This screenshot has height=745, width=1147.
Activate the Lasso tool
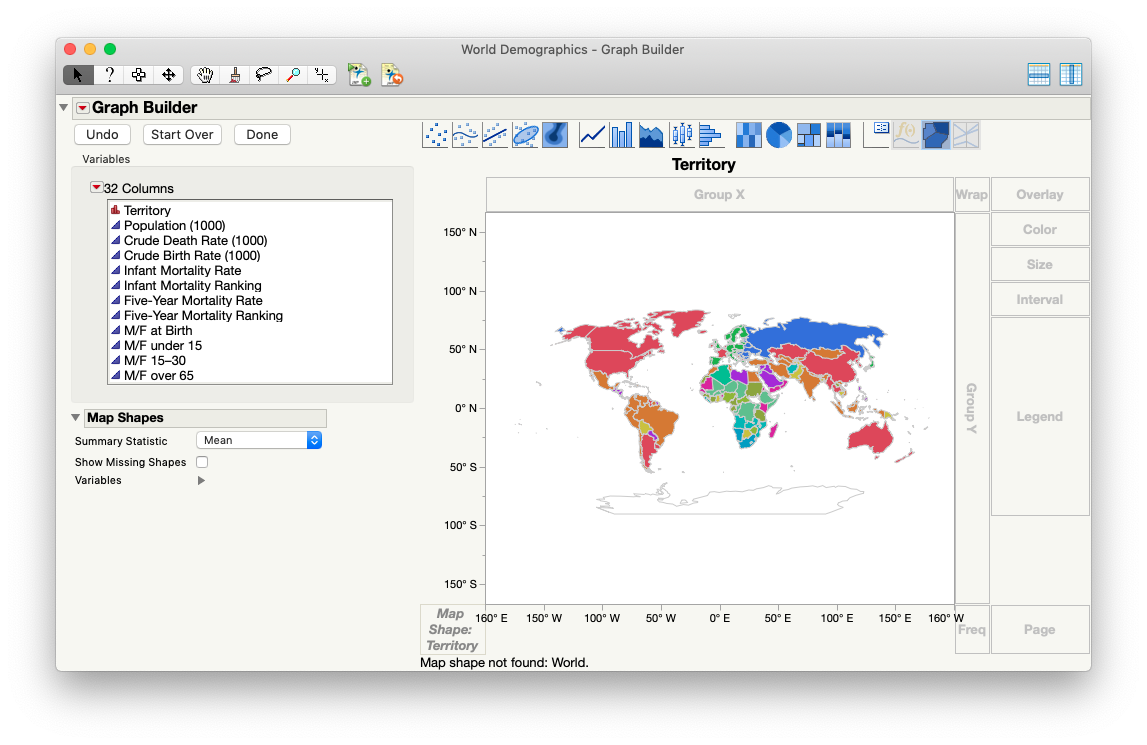pos(261,74)
